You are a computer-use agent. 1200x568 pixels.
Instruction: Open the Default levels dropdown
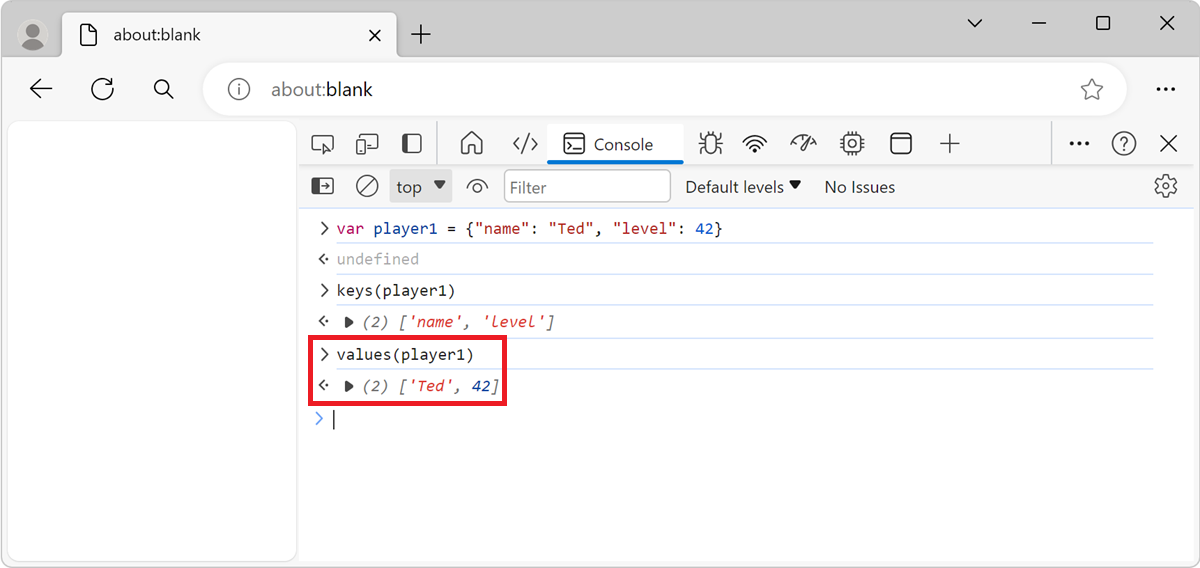point(743,186)
